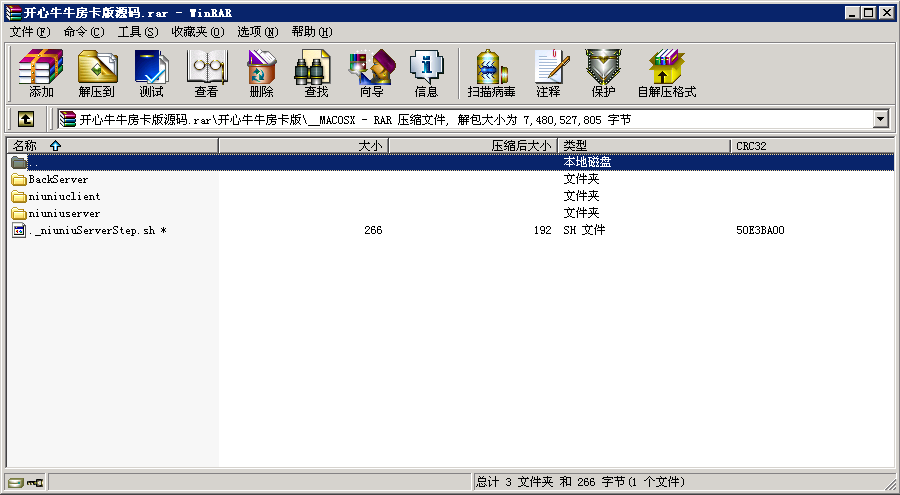Run the Virus Scan (扫描病毒) icon
900x495 pixels.
coord(491,73)
